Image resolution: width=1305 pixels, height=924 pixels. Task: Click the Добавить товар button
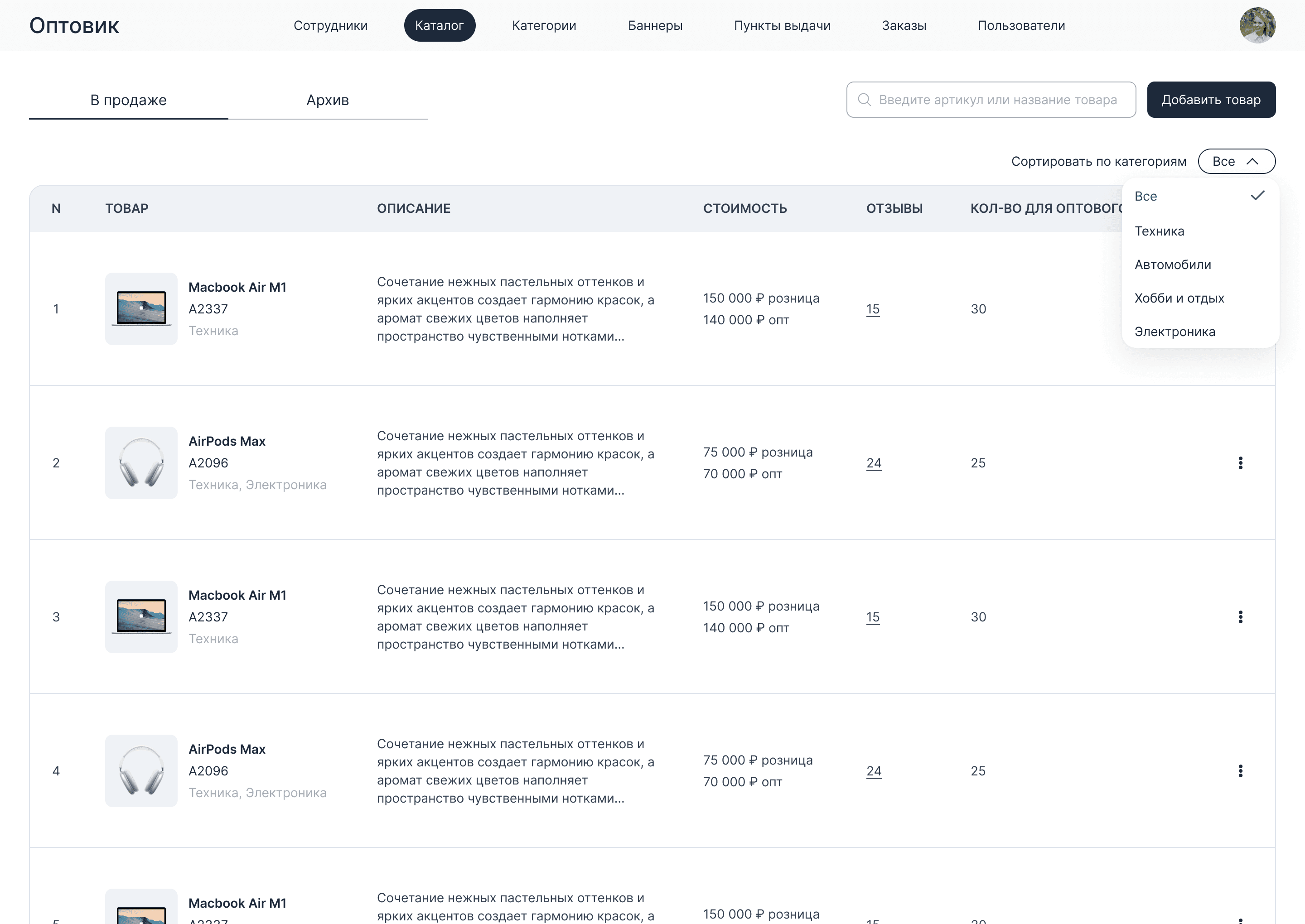[1211, 100]
